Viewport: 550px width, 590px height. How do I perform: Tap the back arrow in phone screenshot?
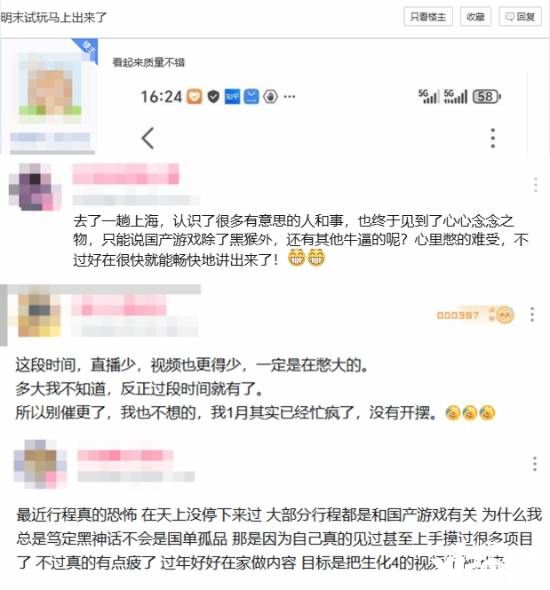(148, 138)
